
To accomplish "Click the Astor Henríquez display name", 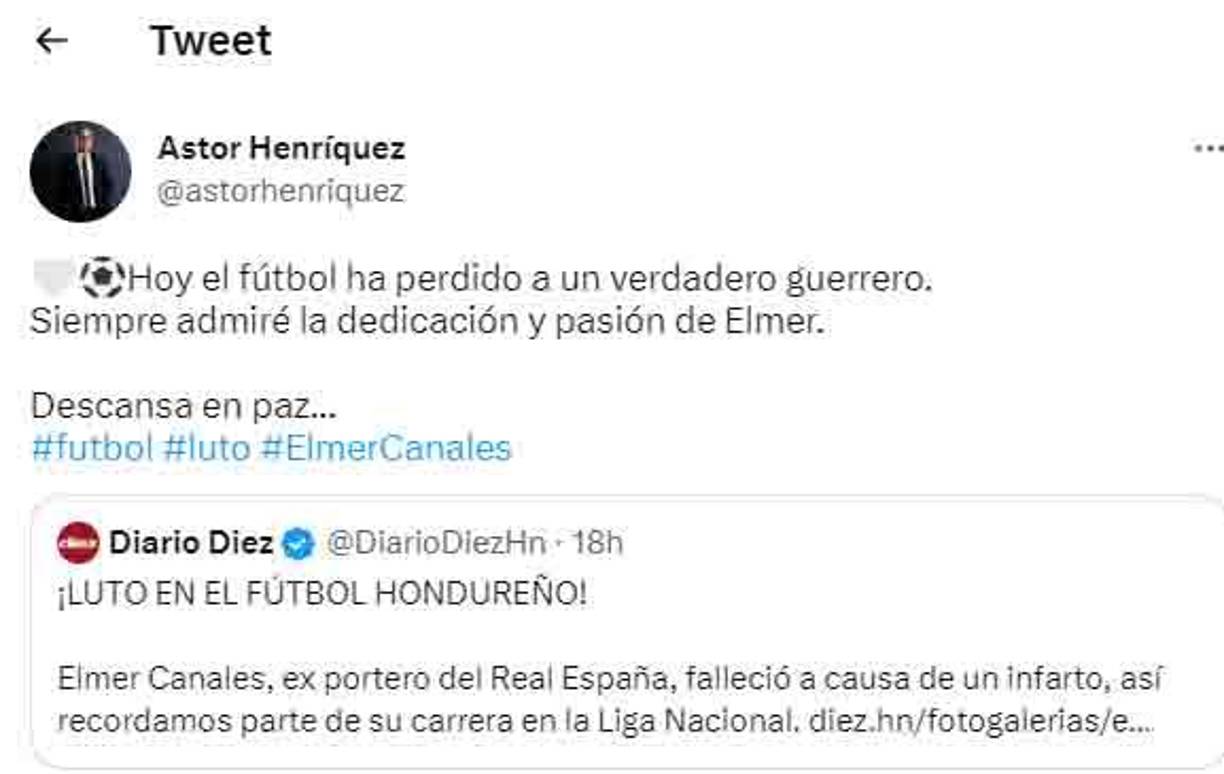I will click(281, 148).
